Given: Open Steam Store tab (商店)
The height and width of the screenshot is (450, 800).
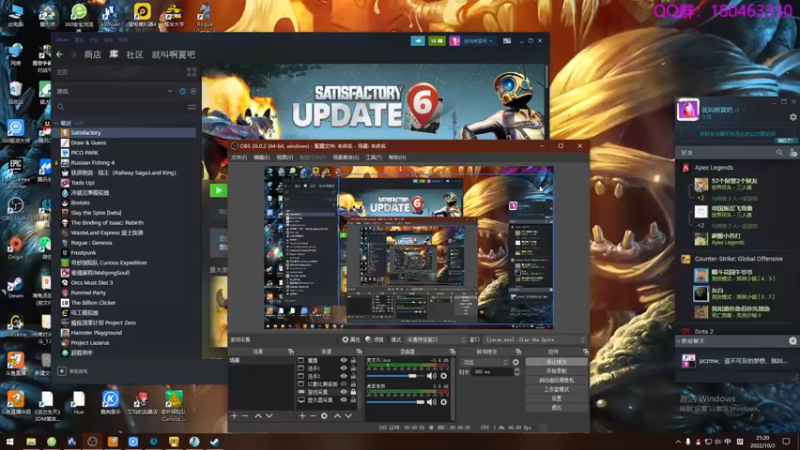Looking at the screenshot, I should pos(92,55).
